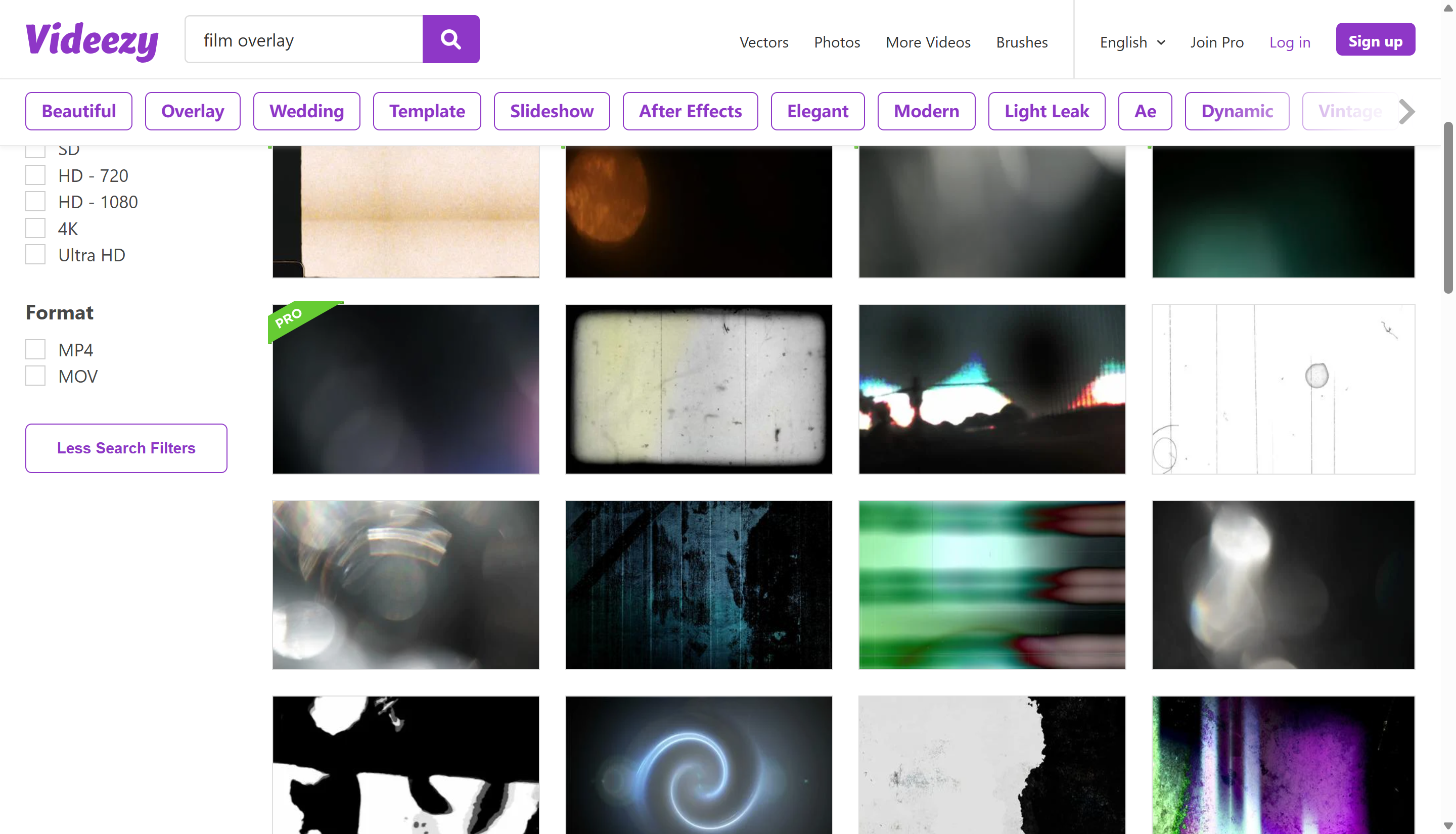Open the Photos section

[x=837, y=42]
